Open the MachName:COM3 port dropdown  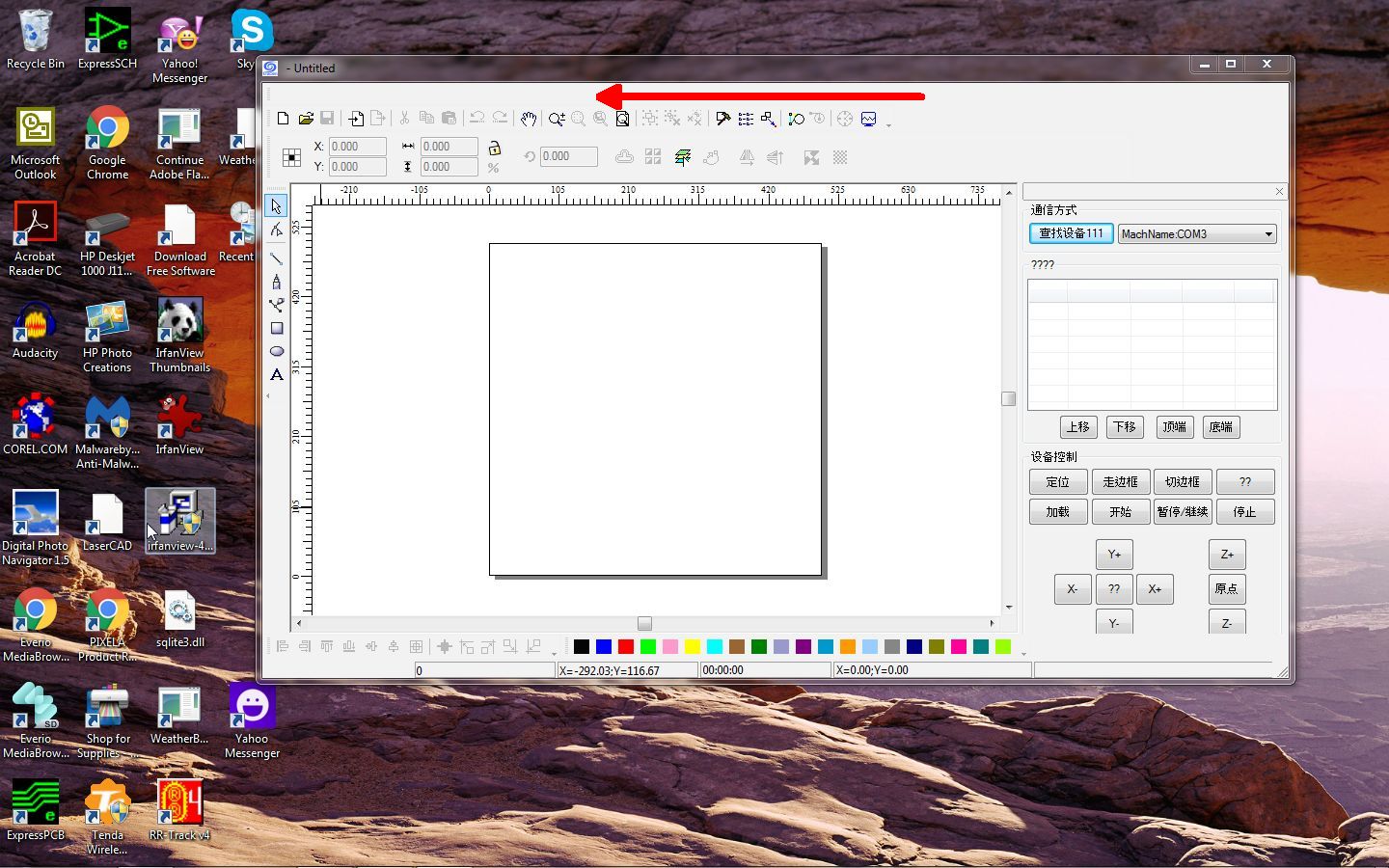1268,234
